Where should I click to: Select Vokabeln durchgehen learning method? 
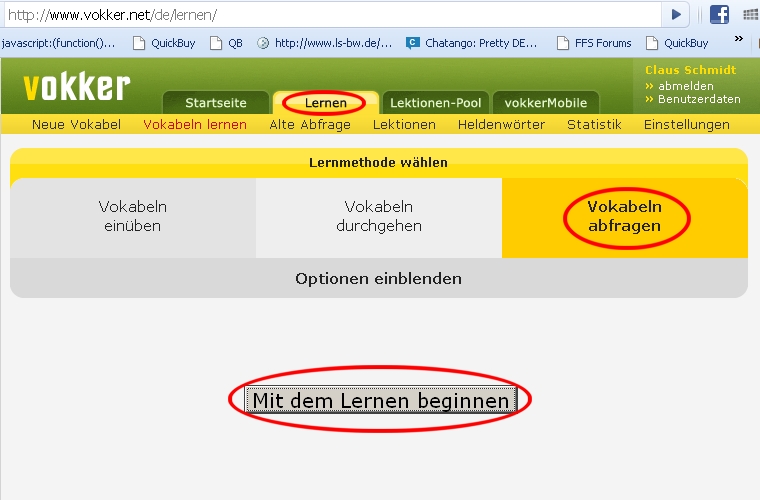point(379,216)
